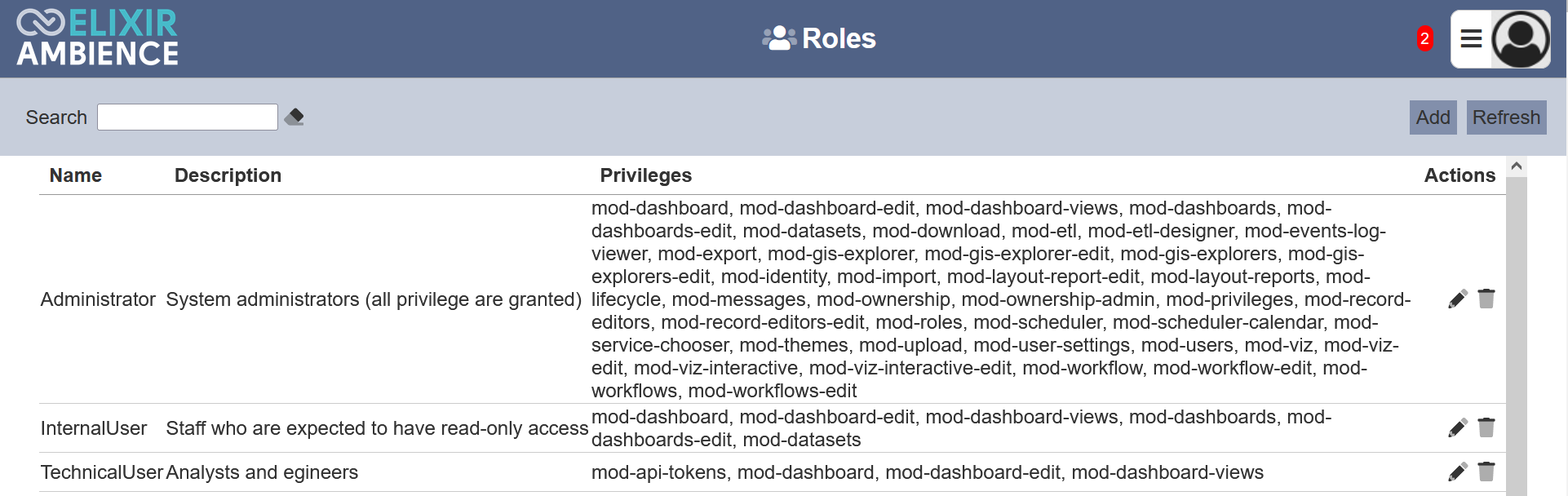
Task: Delete the InternalUser role
Action: (x=1486, y=427)
